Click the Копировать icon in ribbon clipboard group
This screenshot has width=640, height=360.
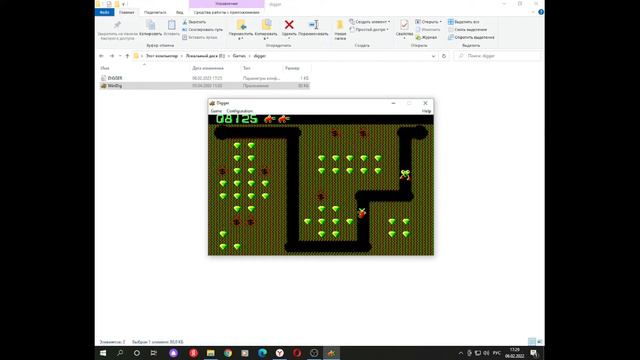[x=151, y=25]
